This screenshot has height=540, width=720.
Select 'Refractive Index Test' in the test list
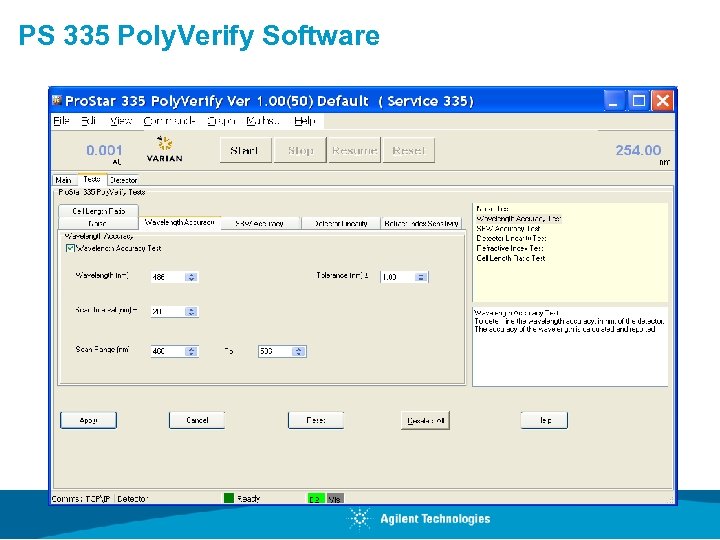tap(510, 248)
